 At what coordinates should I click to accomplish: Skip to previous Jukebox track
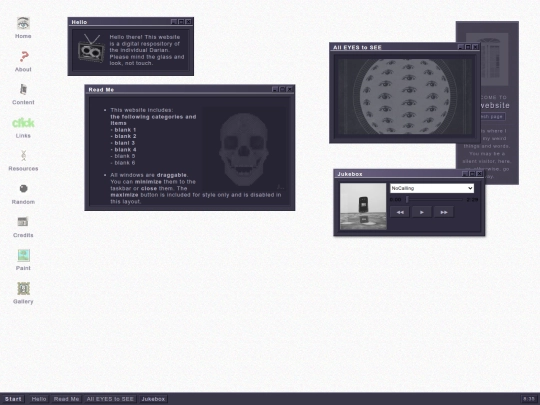[x=400, y=212]
